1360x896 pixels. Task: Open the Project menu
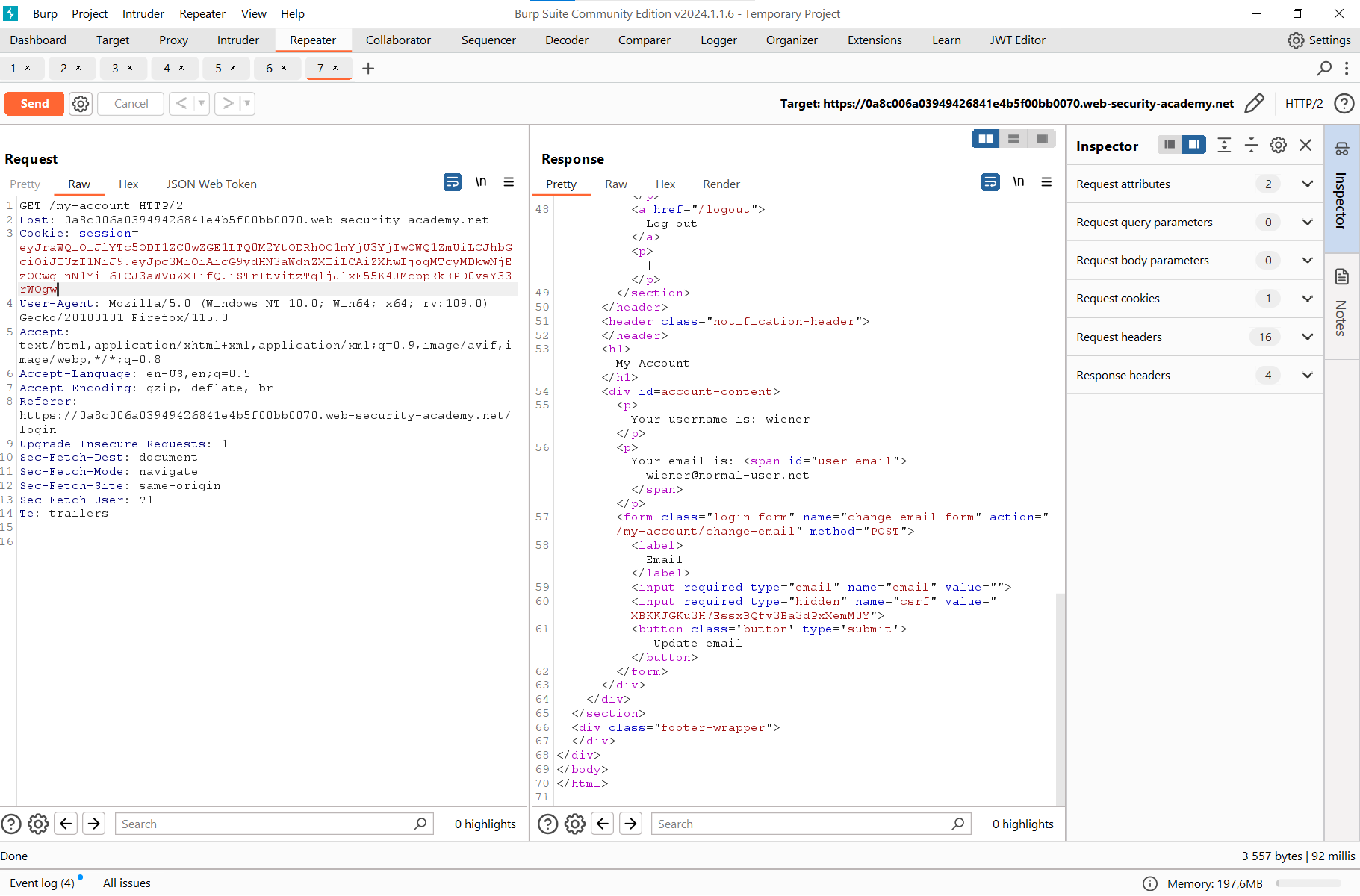[x=90, y=13]
